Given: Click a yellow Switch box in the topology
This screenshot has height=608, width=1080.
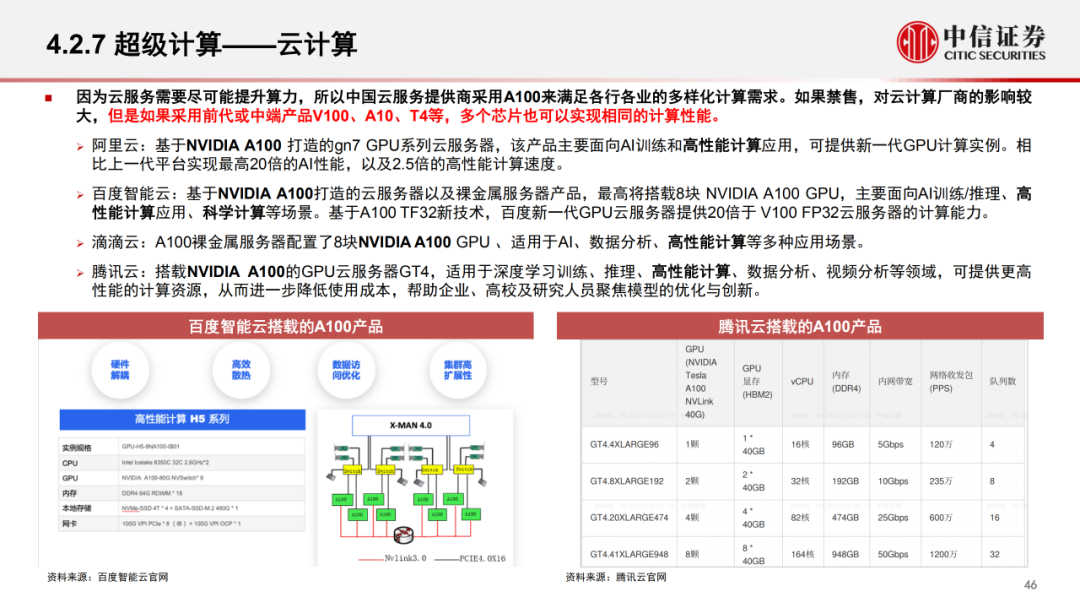Looking at the screenshot, I should point(352,469).
